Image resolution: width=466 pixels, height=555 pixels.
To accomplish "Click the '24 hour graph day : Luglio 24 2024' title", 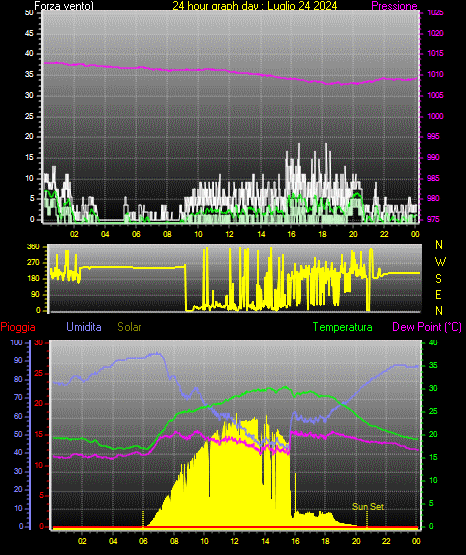I will tap(254, 6).
